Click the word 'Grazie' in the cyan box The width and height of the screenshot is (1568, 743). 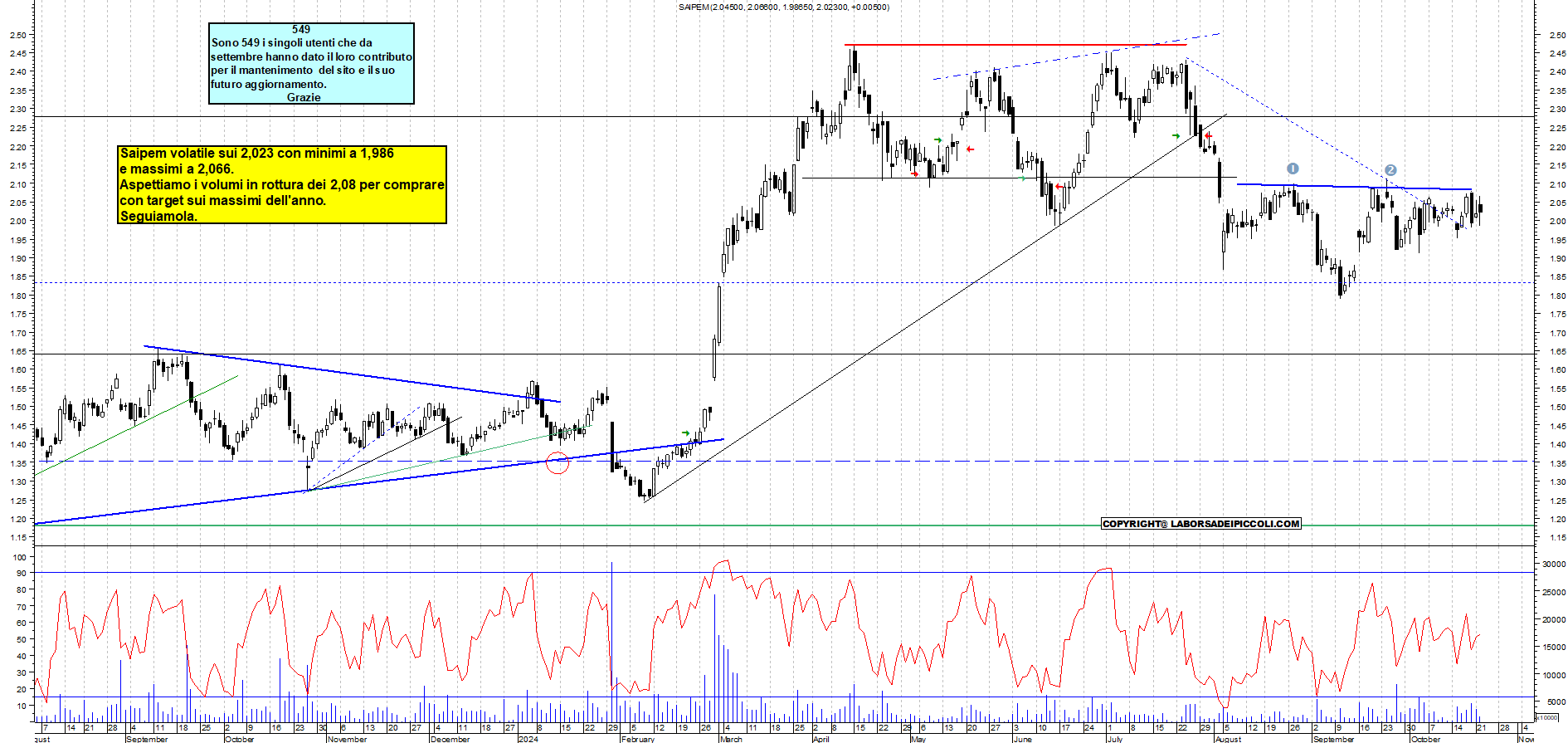(x=304, y=97)
